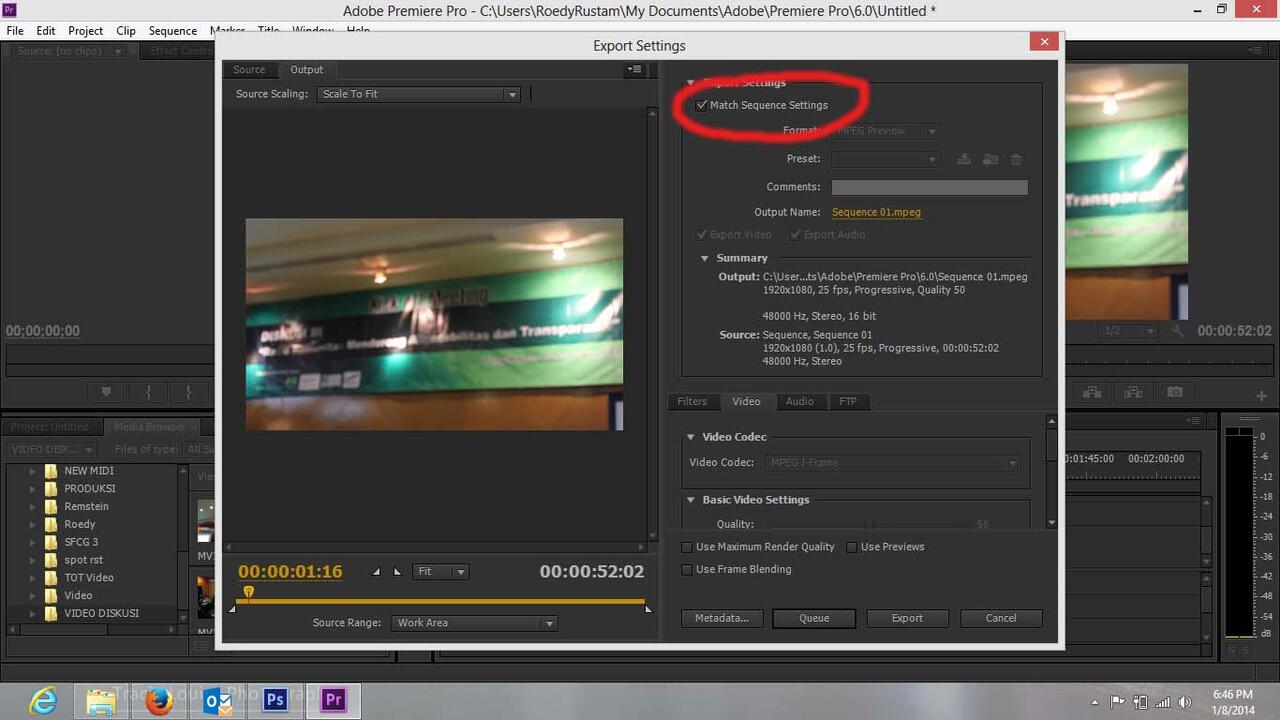
Task: Collapse the Basic Video Settings section
Action: click(x=690, y=500)
